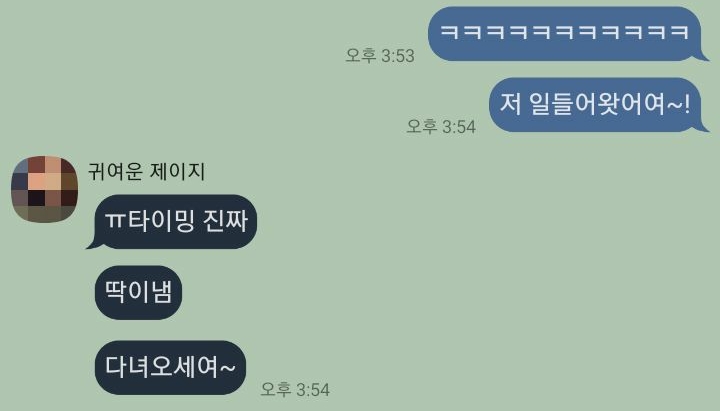Select the ㅋㅋㅋㅋㅋㅋㅋㅋㅋㅋㅋ message bubble
The height and width of the screenshot is (411, 720).
coord(565,34)
